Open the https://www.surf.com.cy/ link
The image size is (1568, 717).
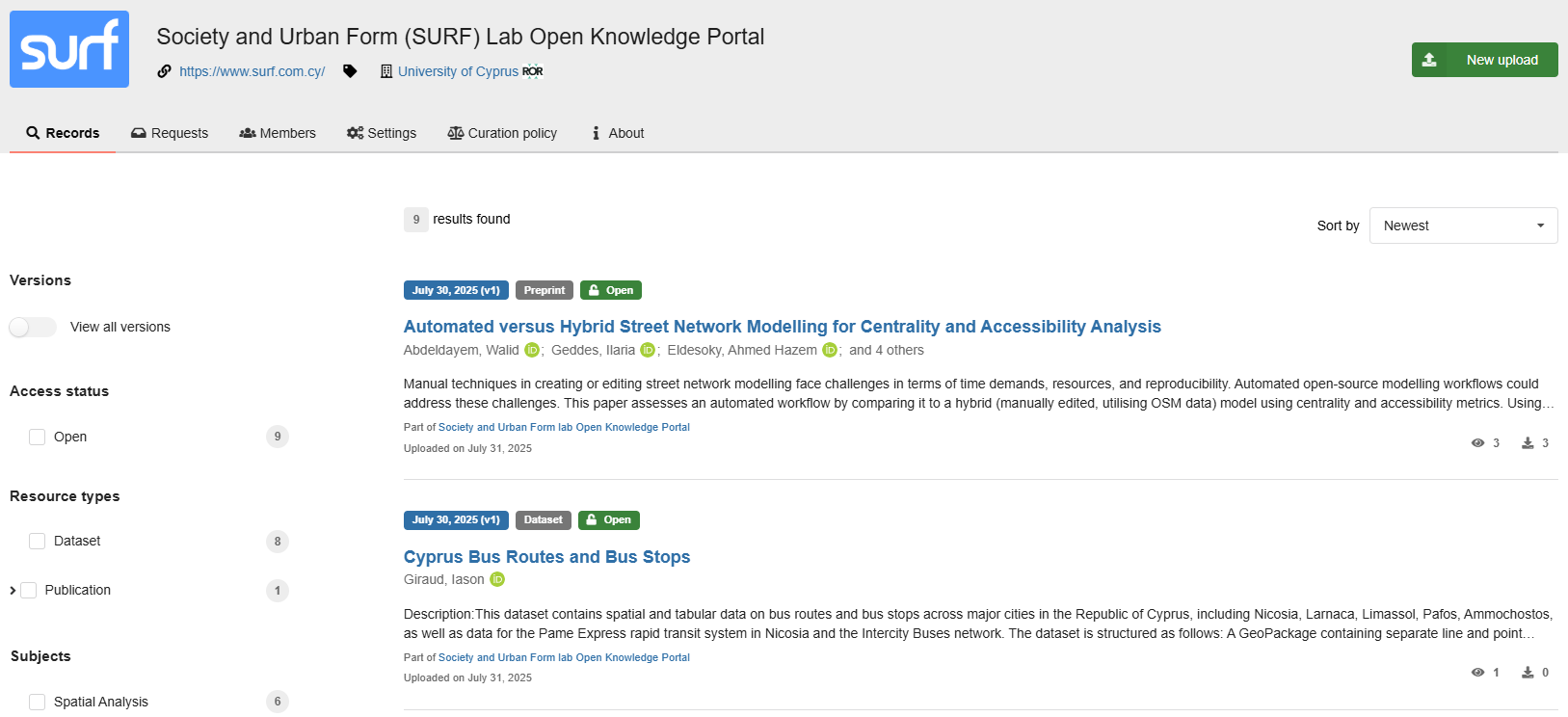[252, 71]
